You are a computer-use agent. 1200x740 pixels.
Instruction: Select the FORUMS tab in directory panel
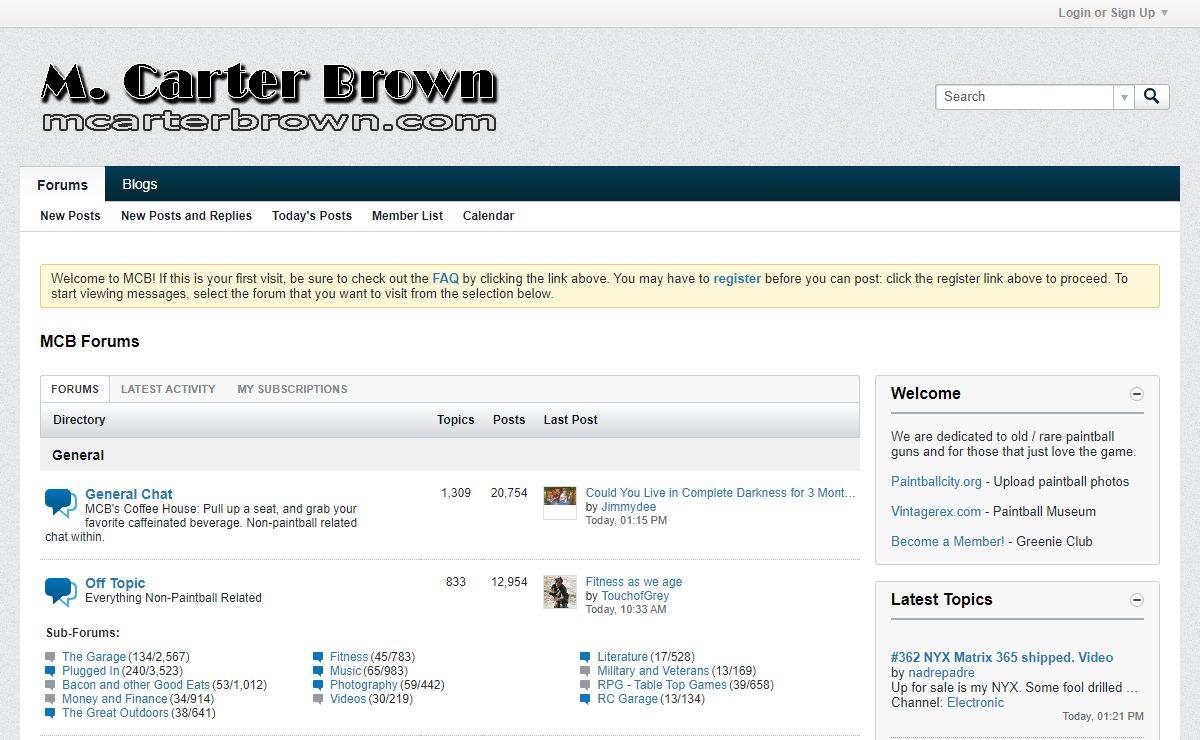[75, 389]
